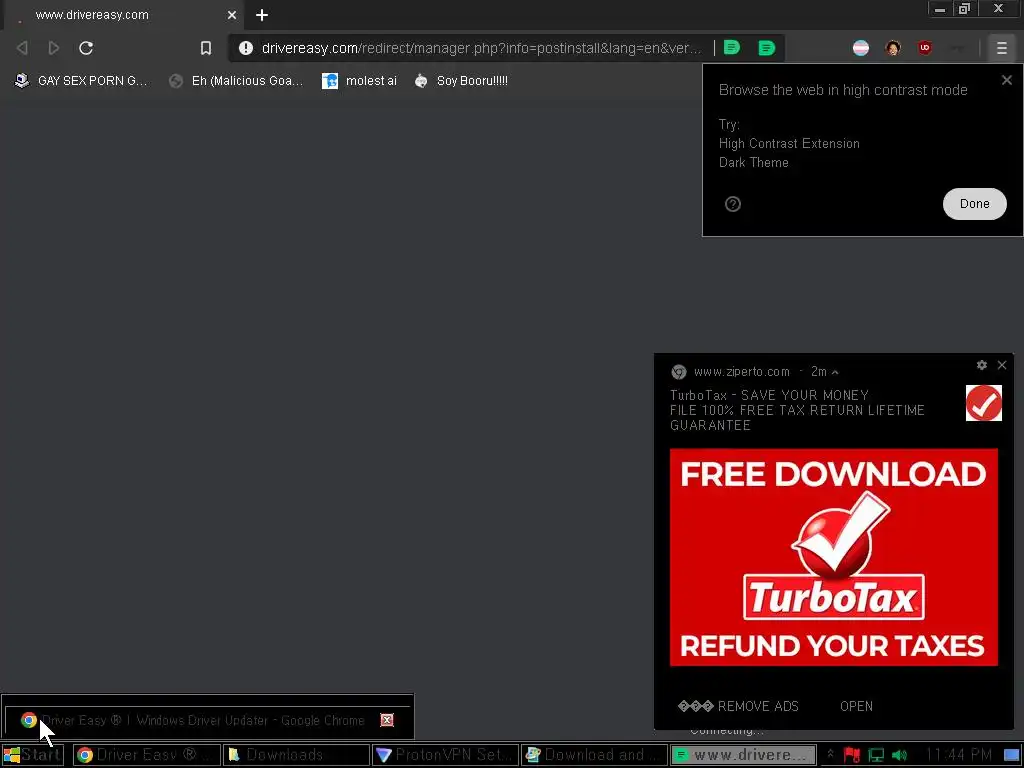Click the help question mark icon in popup
The width and height of the screenshot is (1024, 768).
[x=733, y=204]
